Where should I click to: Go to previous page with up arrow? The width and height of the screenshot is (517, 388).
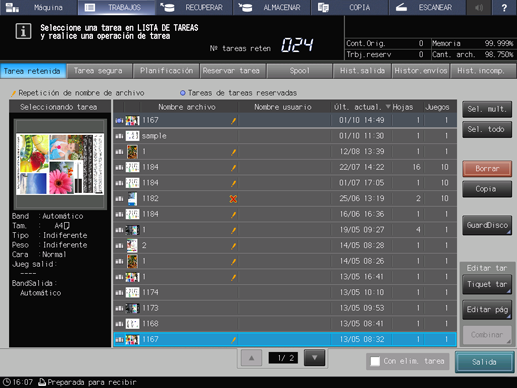point(252,358)
